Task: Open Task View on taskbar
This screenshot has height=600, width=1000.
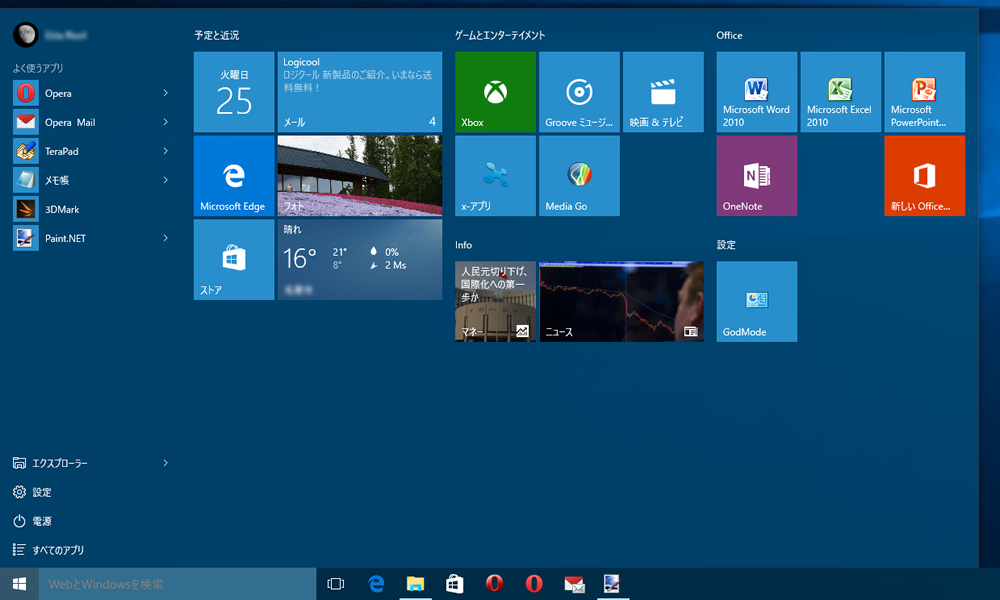Action: coord(335,584)
